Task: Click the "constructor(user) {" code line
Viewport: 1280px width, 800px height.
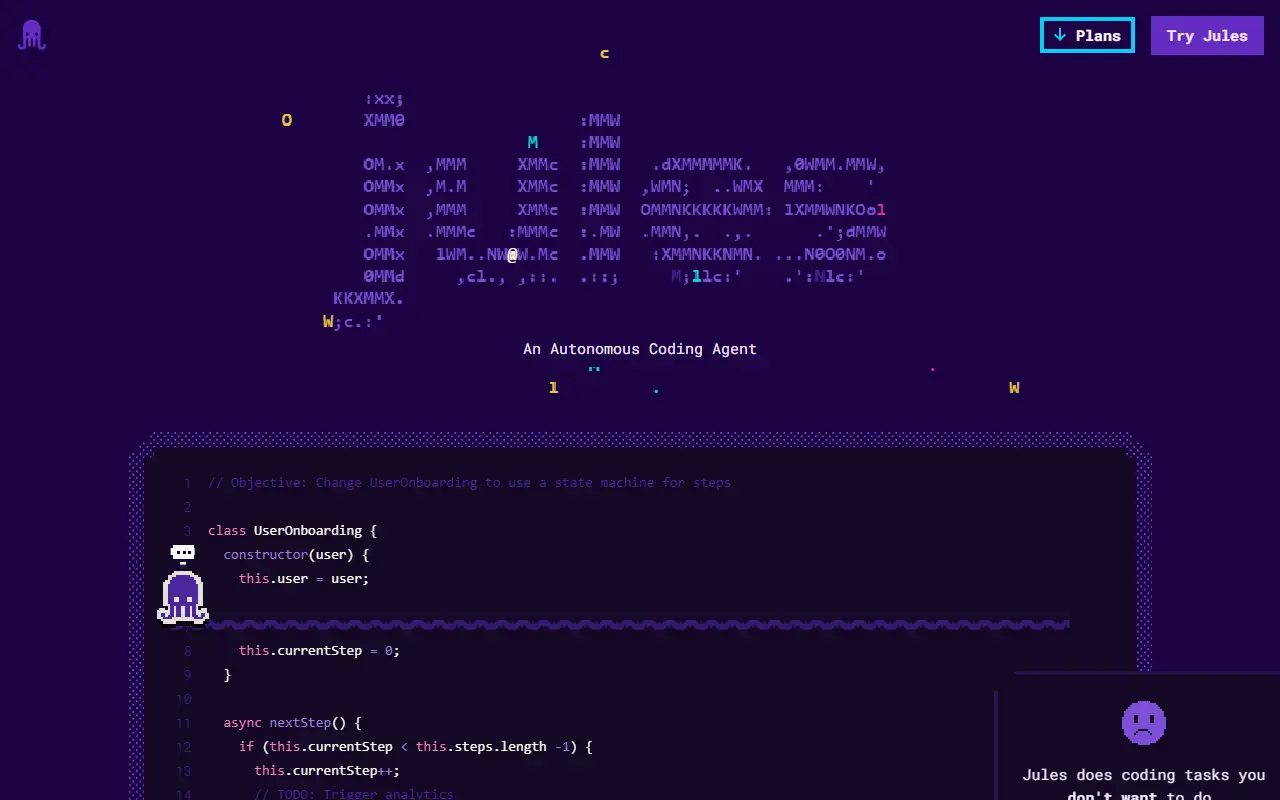Action: [296, 554]
